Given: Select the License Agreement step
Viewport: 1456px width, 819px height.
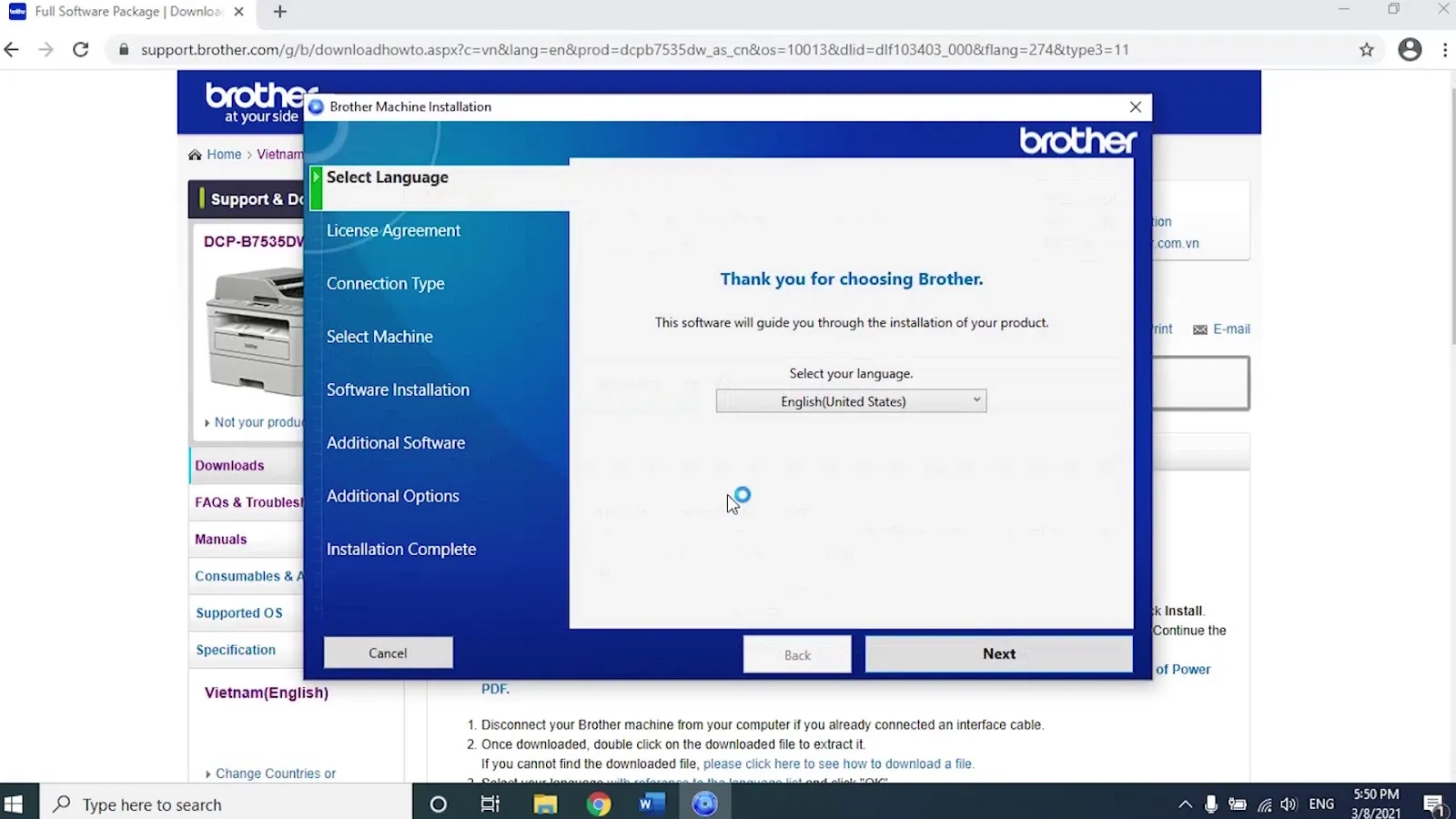Looking at the screenshot, I should (x=393, y=230).
